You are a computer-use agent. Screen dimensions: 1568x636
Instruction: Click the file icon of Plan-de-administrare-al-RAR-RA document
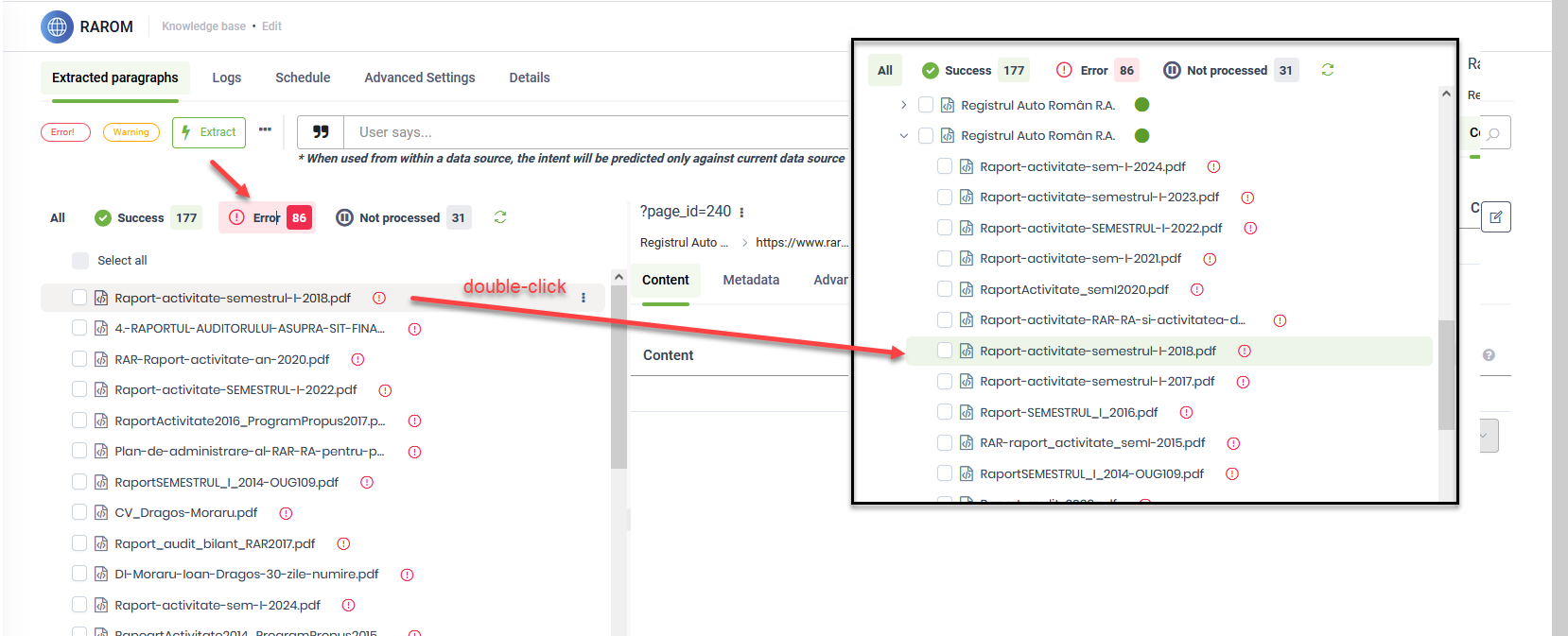101,452
